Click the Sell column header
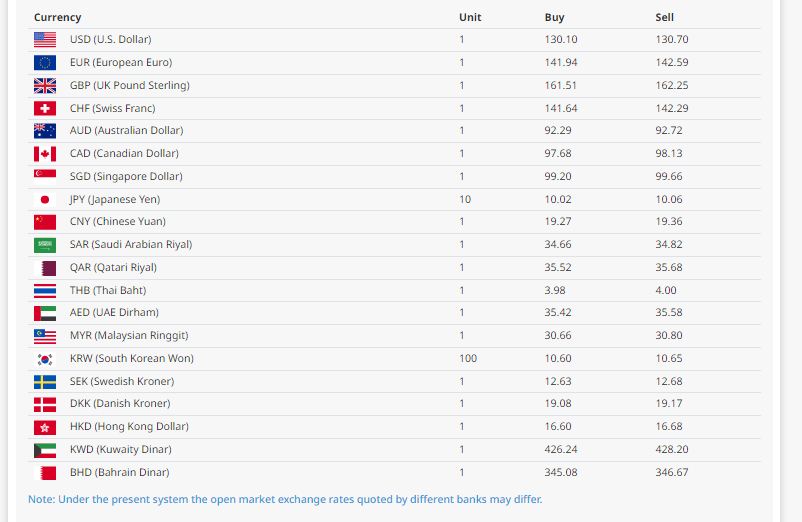 [x=664, y=17]
